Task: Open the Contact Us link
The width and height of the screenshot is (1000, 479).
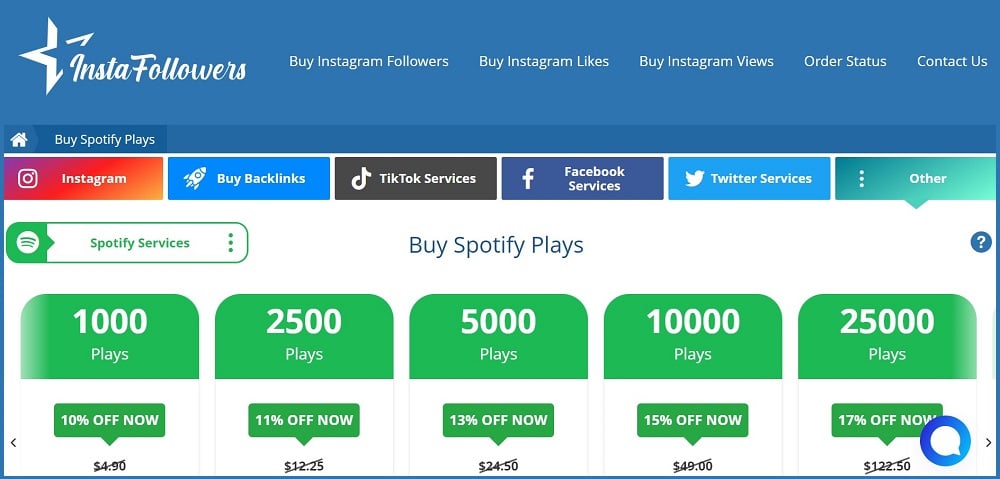Action: [x=952, y=61]
